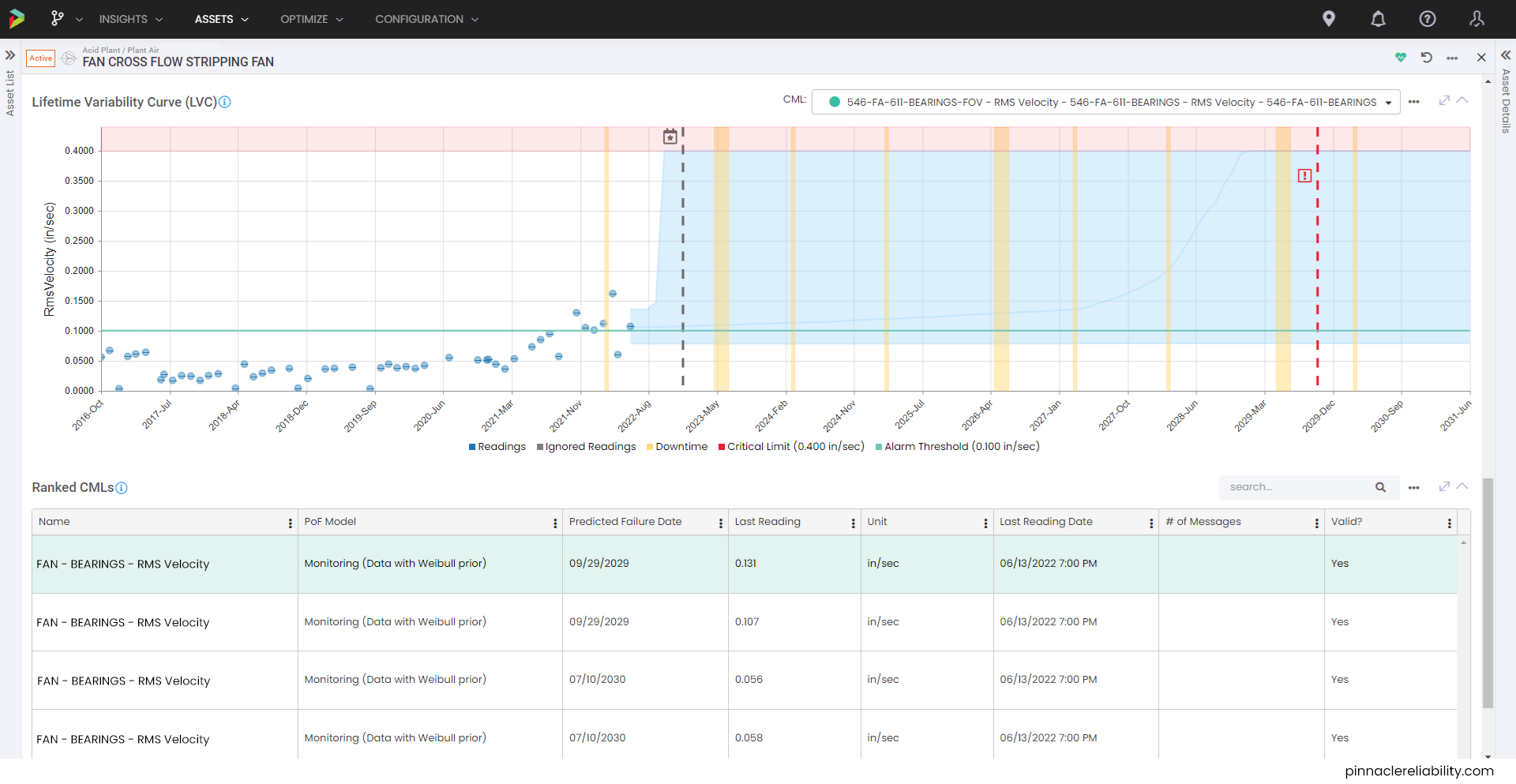Open the notifications bell
Screen dimensions: 1516x784
1378,18
